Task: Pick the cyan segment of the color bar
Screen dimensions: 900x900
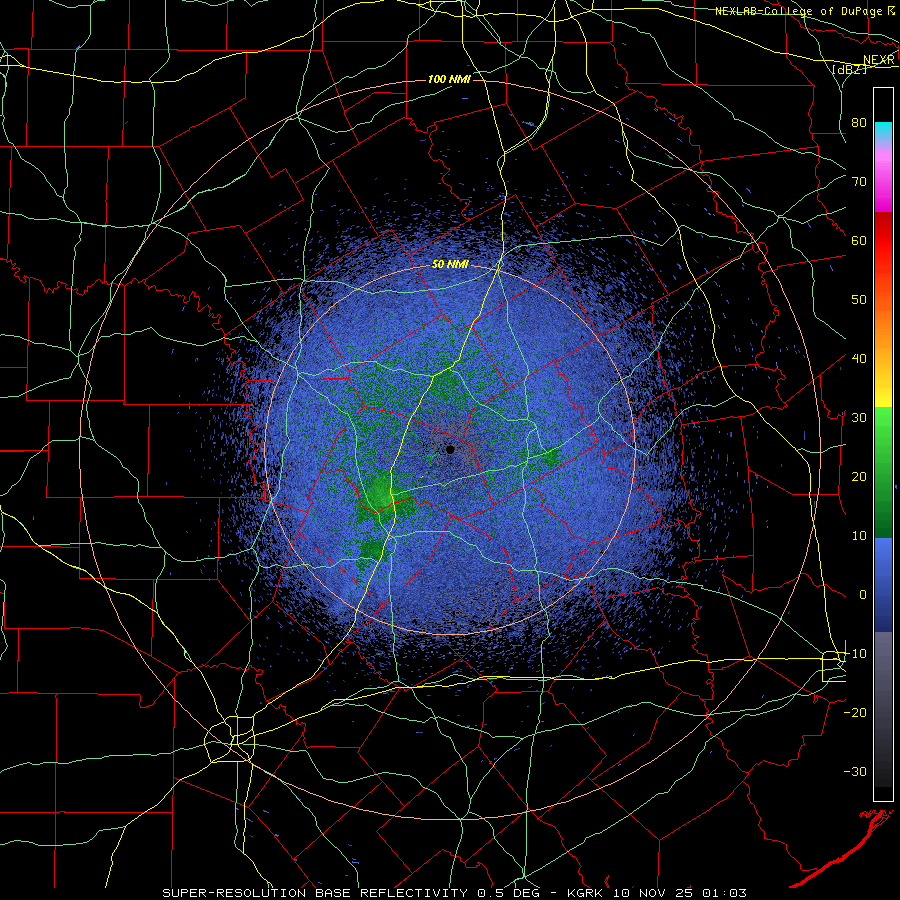Action: (883, 131)
